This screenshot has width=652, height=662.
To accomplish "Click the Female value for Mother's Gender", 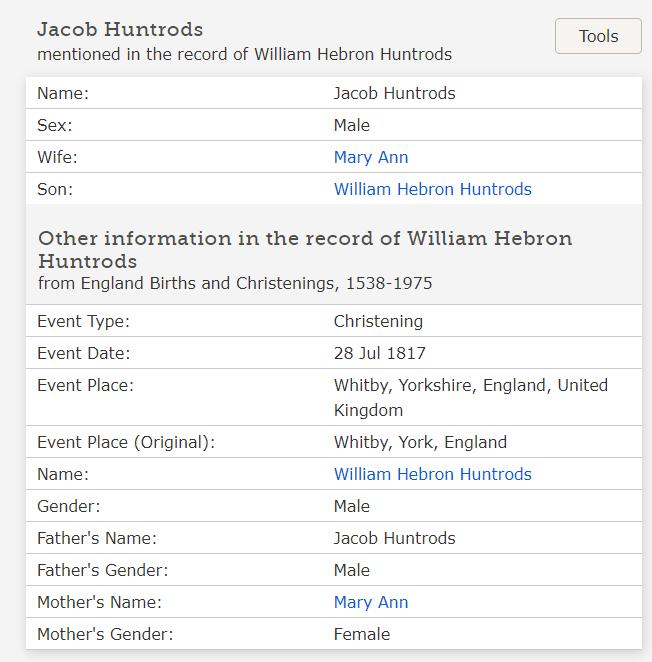I will 362,634.
